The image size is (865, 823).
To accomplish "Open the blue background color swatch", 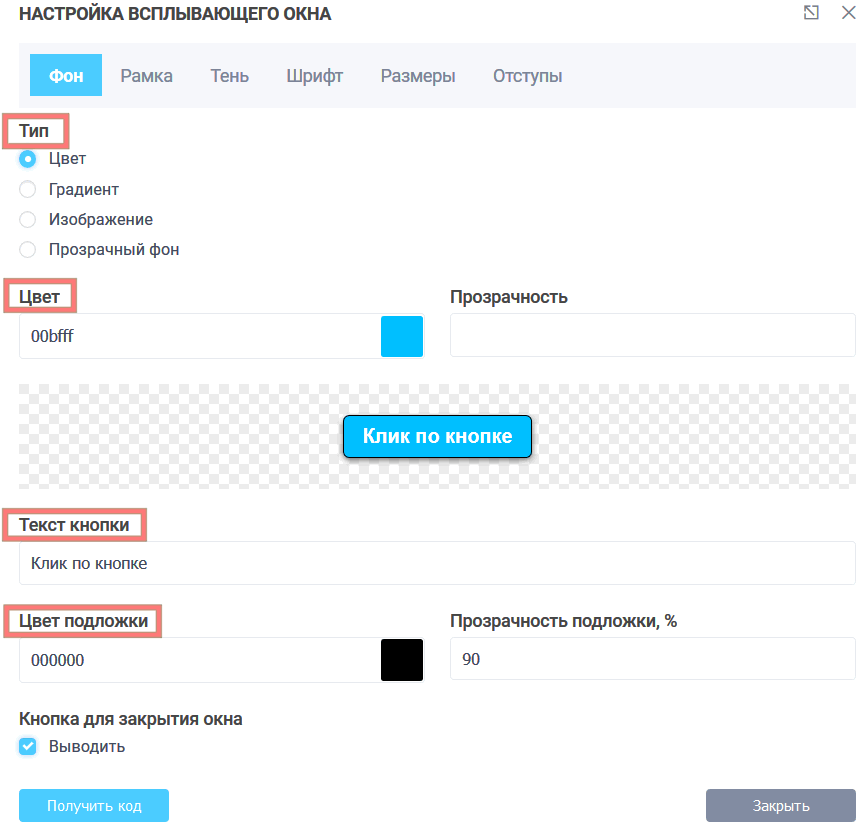I will [x=402, y=336].
